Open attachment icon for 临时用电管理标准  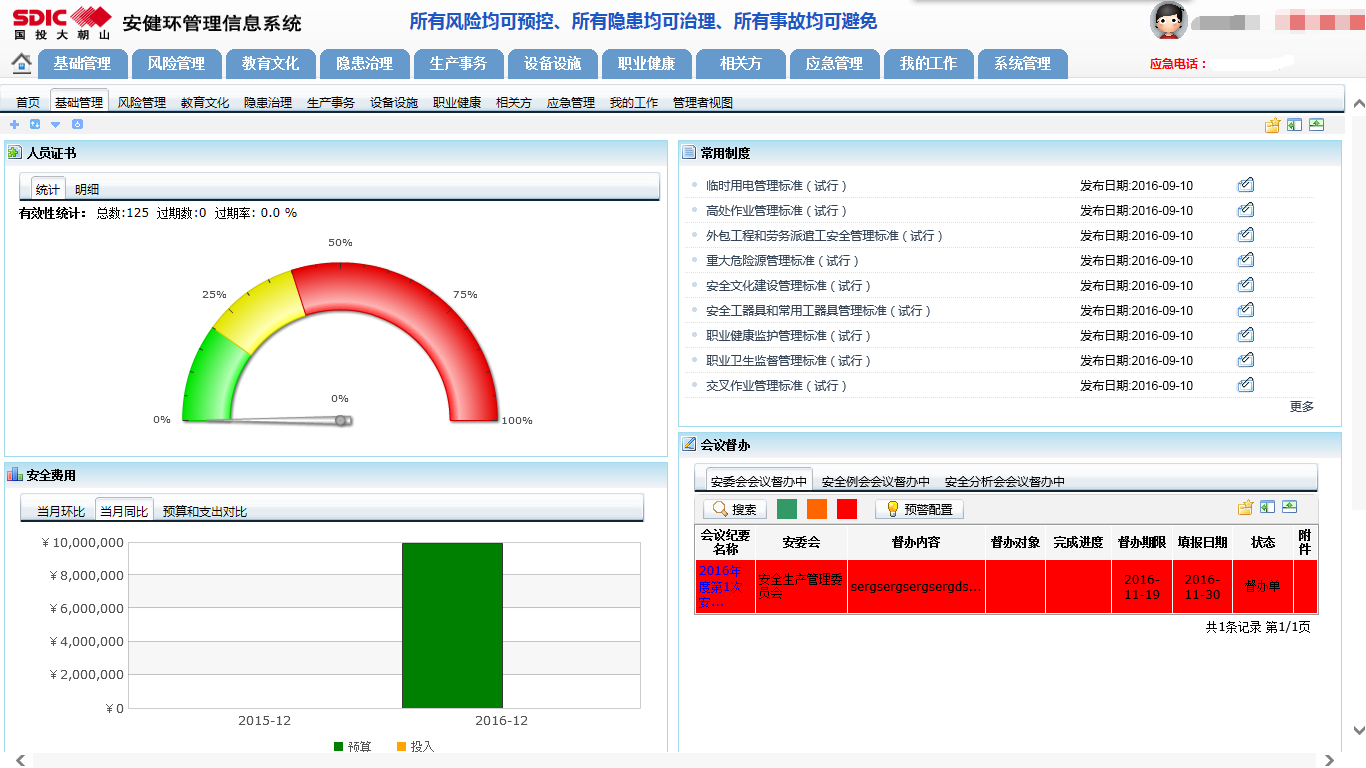(x=1245, y=185)
